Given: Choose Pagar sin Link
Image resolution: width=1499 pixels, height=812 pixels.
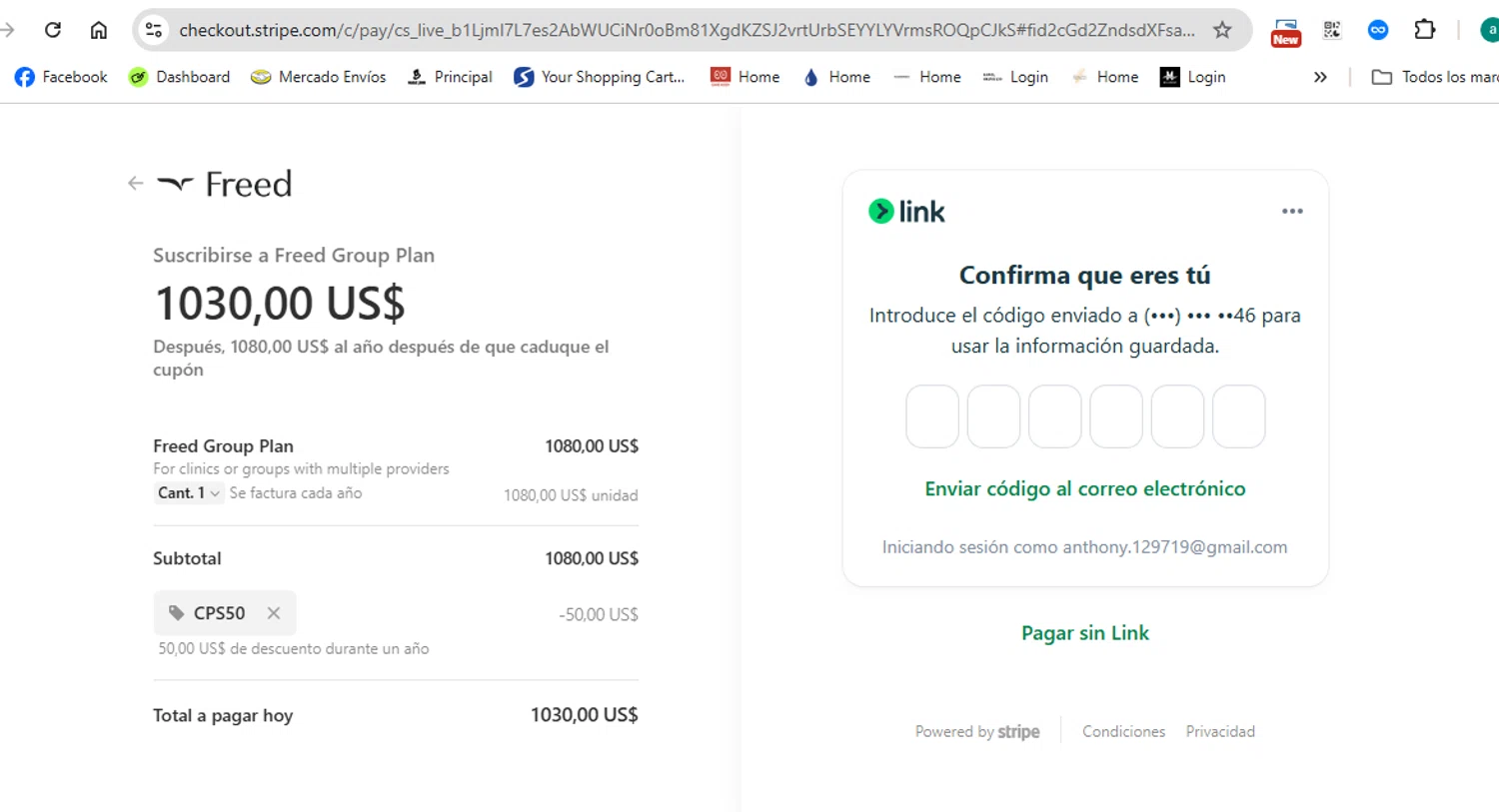Looking at the screenshot, I should [x=1085, y=633].
